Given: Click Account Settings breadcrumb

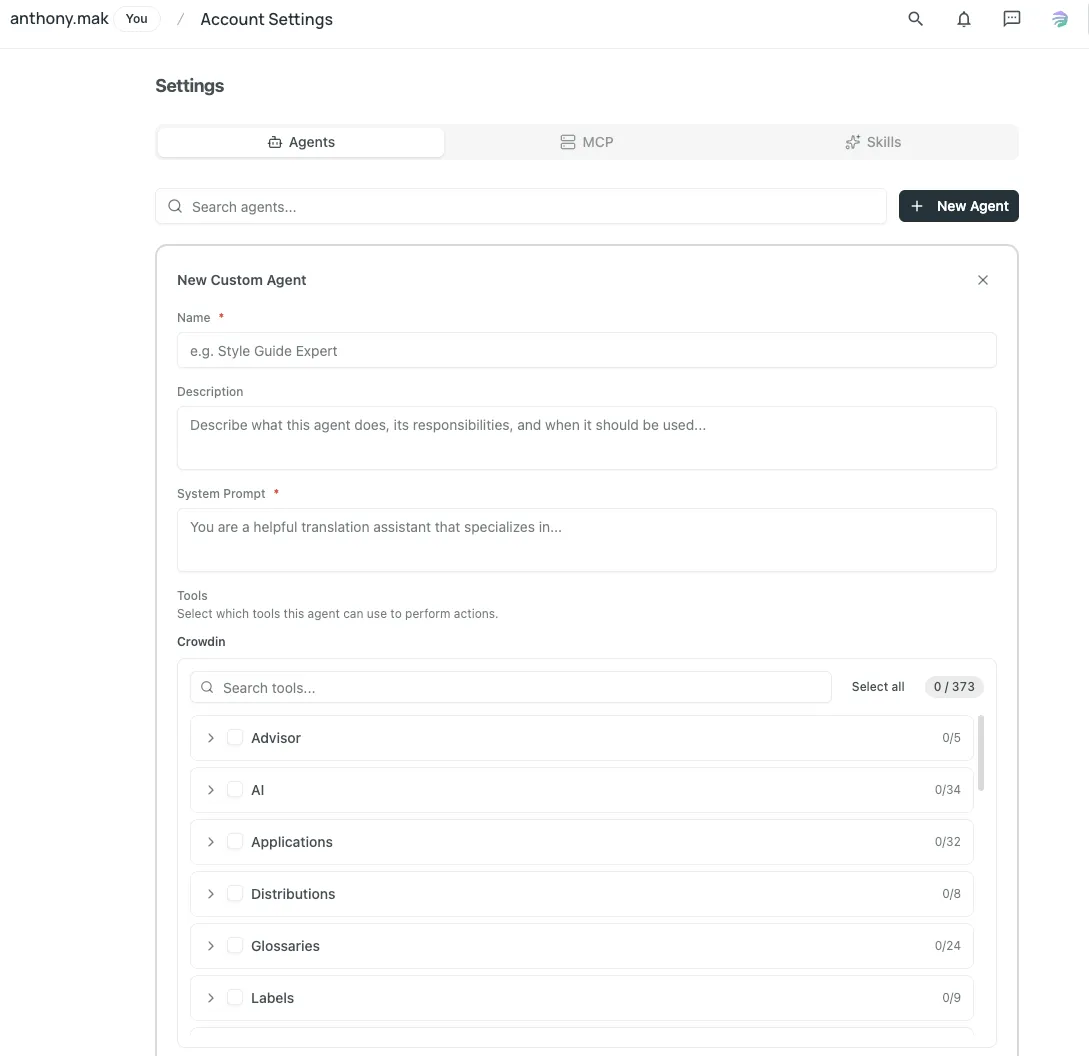Looking at the screenshot, I should pos(267,19).
